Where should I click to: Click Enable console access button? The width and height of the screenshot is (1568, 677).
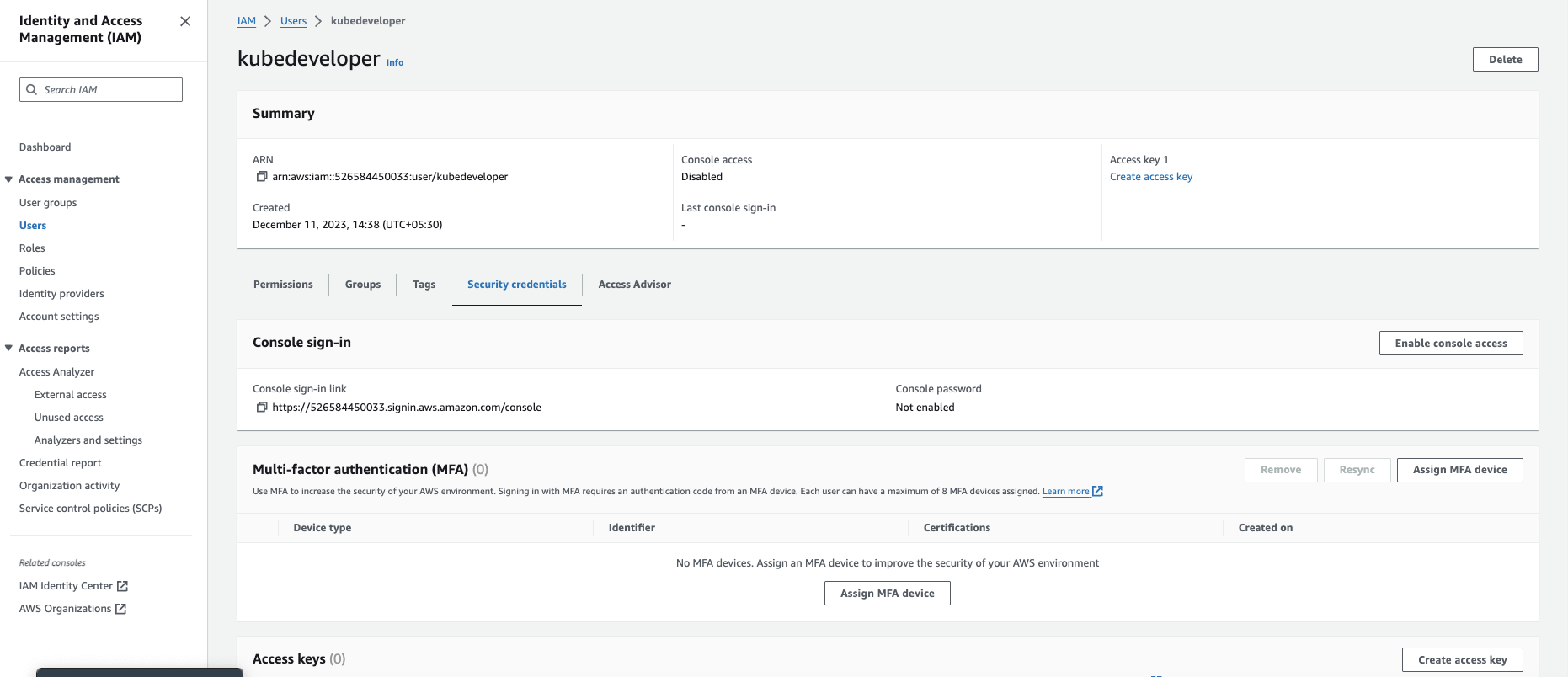tap(1451, 344)
